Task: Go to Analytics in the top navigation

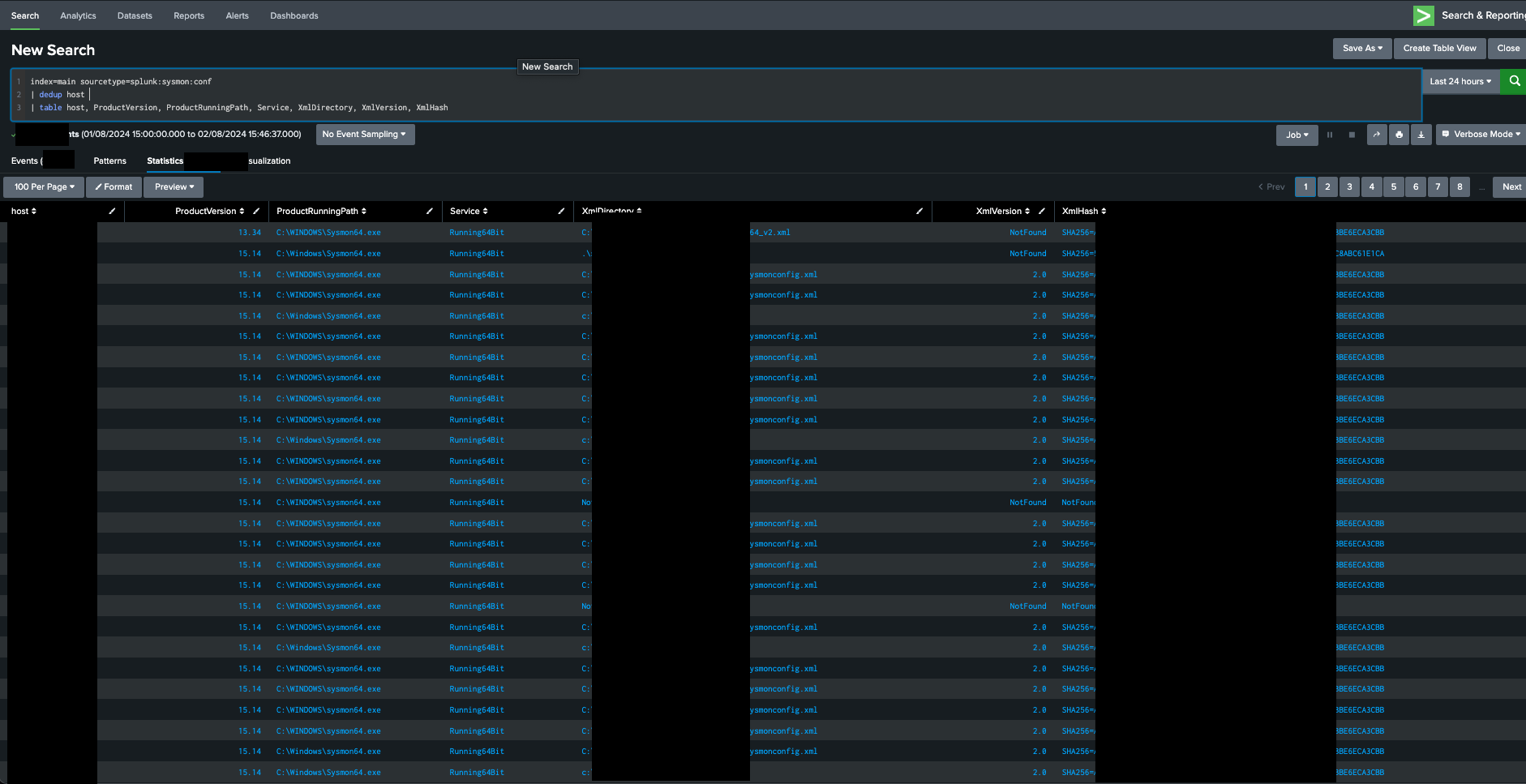Action: click(x=78, y=15)
